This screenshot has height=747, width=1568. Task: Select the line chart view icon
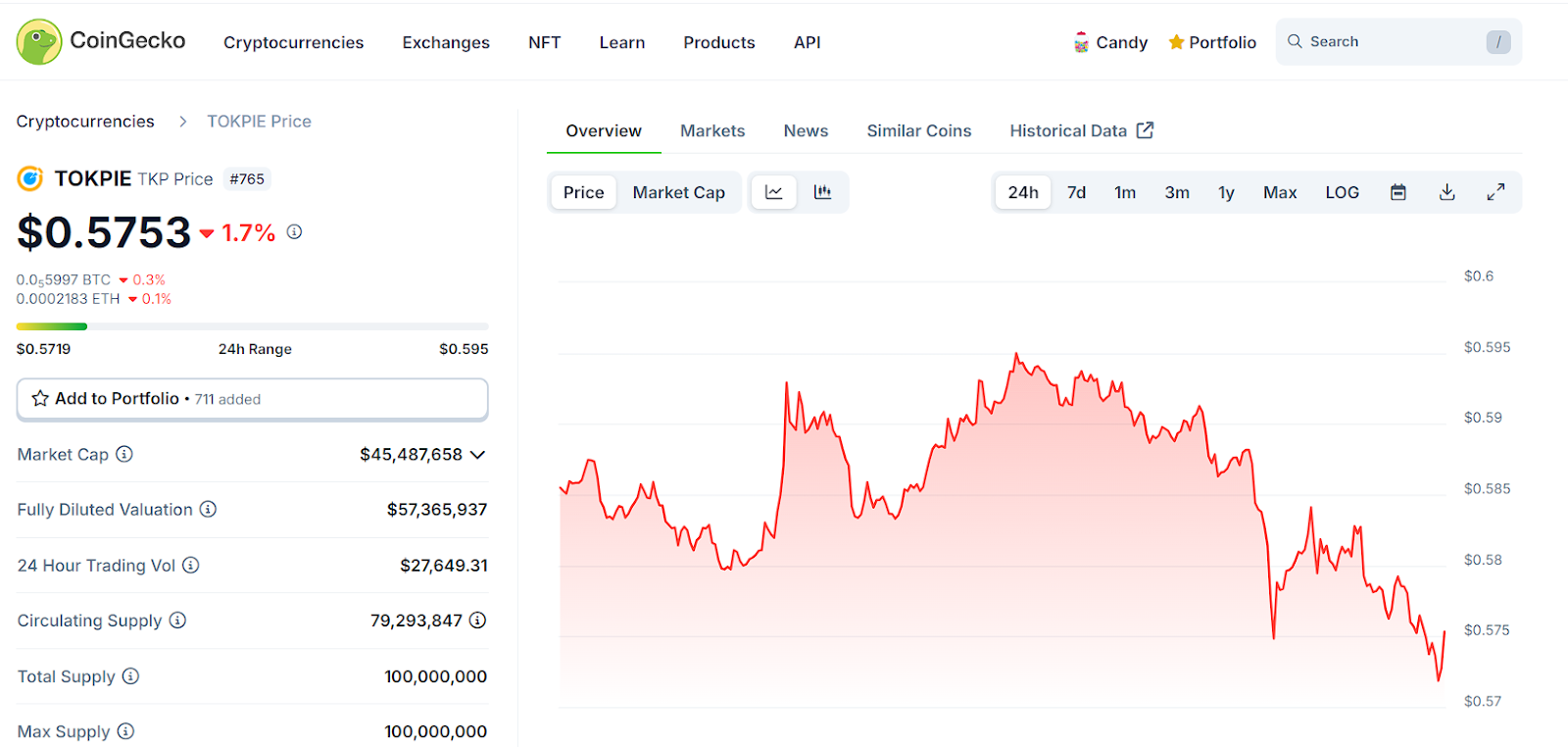773,192
